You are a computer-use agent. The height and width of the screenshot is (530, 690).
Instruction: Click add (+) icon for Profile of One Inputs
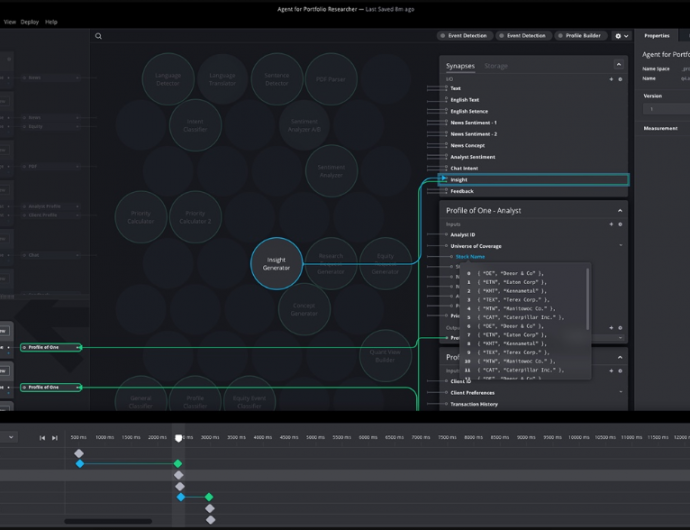tap(611, 224)
